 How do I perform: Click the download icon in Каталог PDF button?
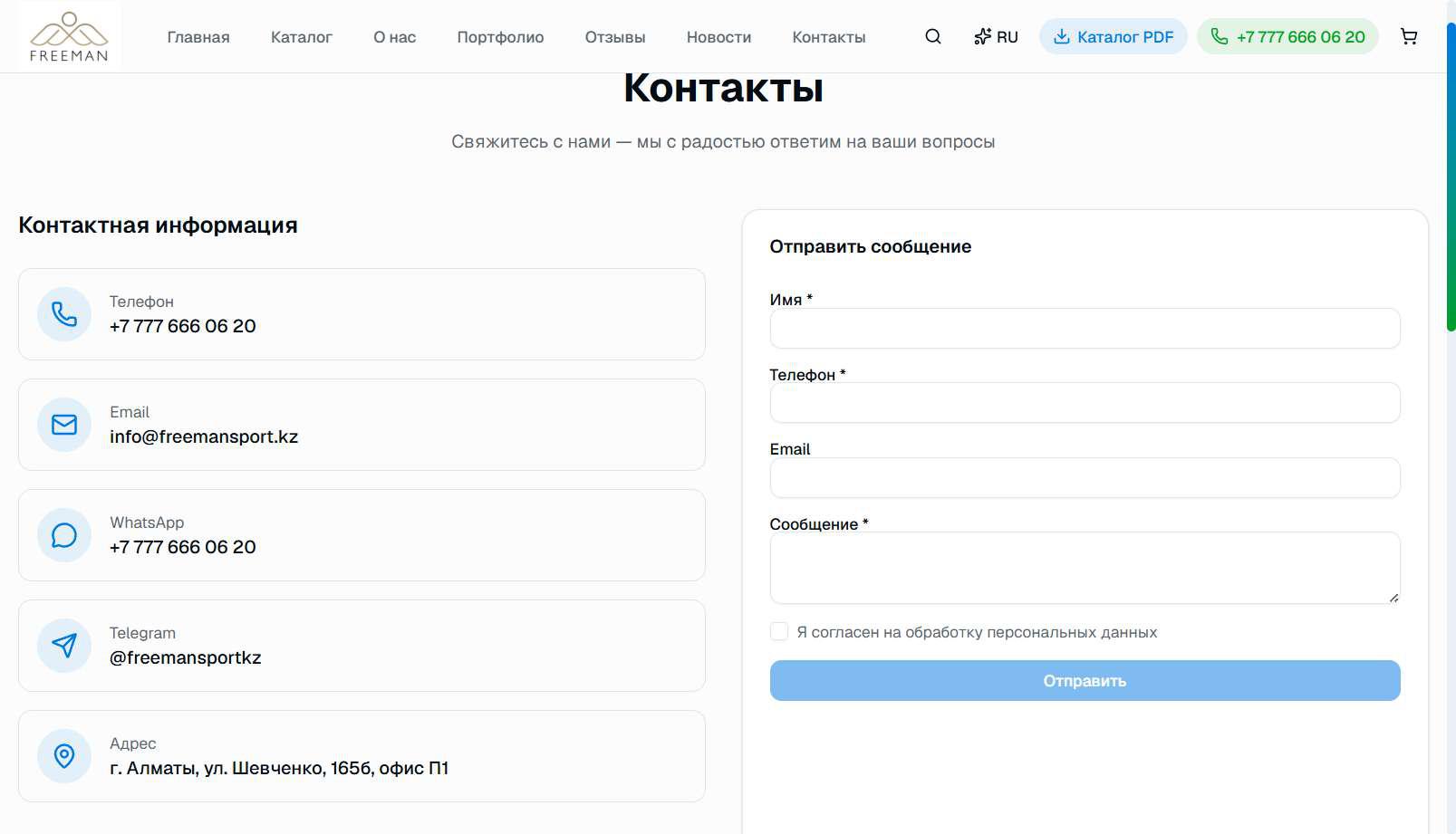coord(1062,37)
